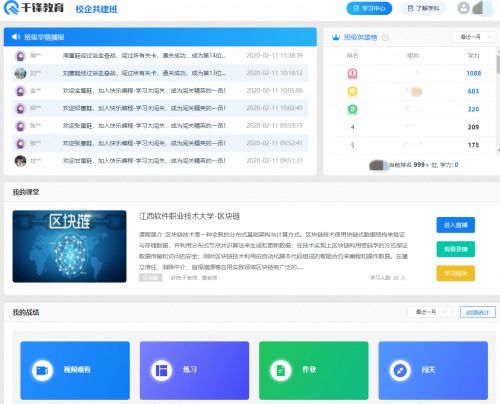This screenshot has width=500, height=404.
Task: Click the 603 score in the ranking
Action: [x=473, y=91]
